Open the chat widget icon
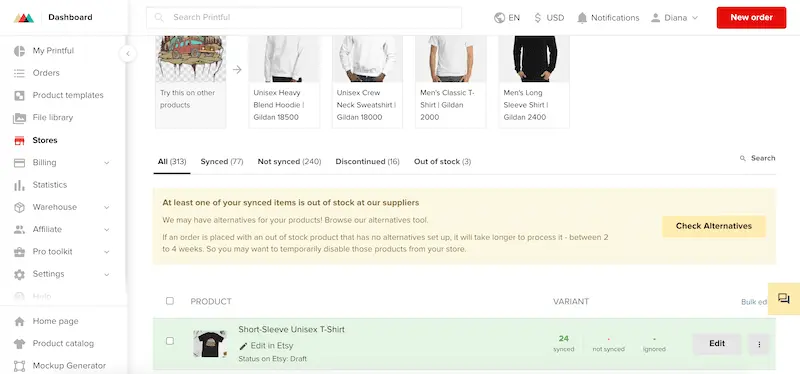This screenshot has width=800, height=374. tap(784, 298)
